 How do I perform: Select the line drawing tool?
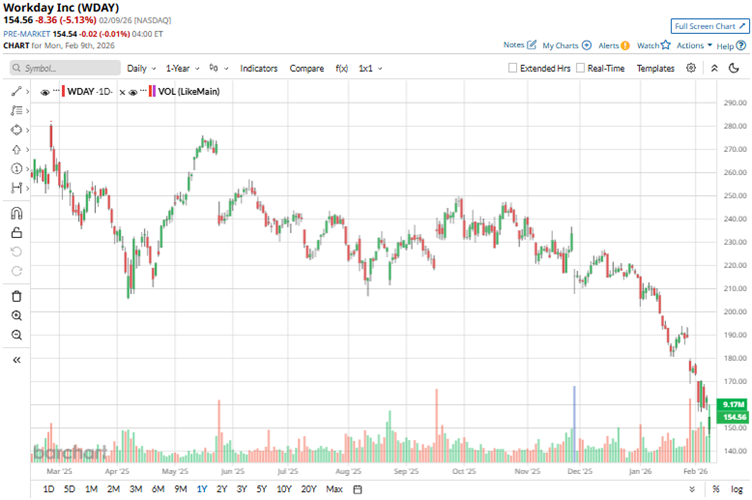(16, 91)
